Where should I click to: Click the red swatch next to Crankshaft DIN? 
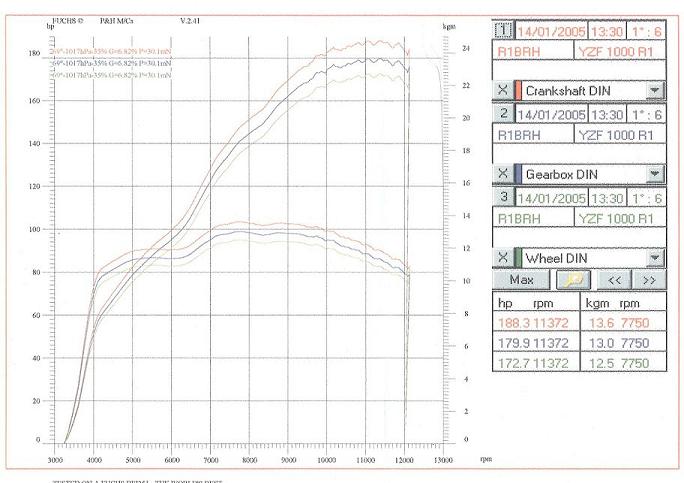tap(518, 90)
